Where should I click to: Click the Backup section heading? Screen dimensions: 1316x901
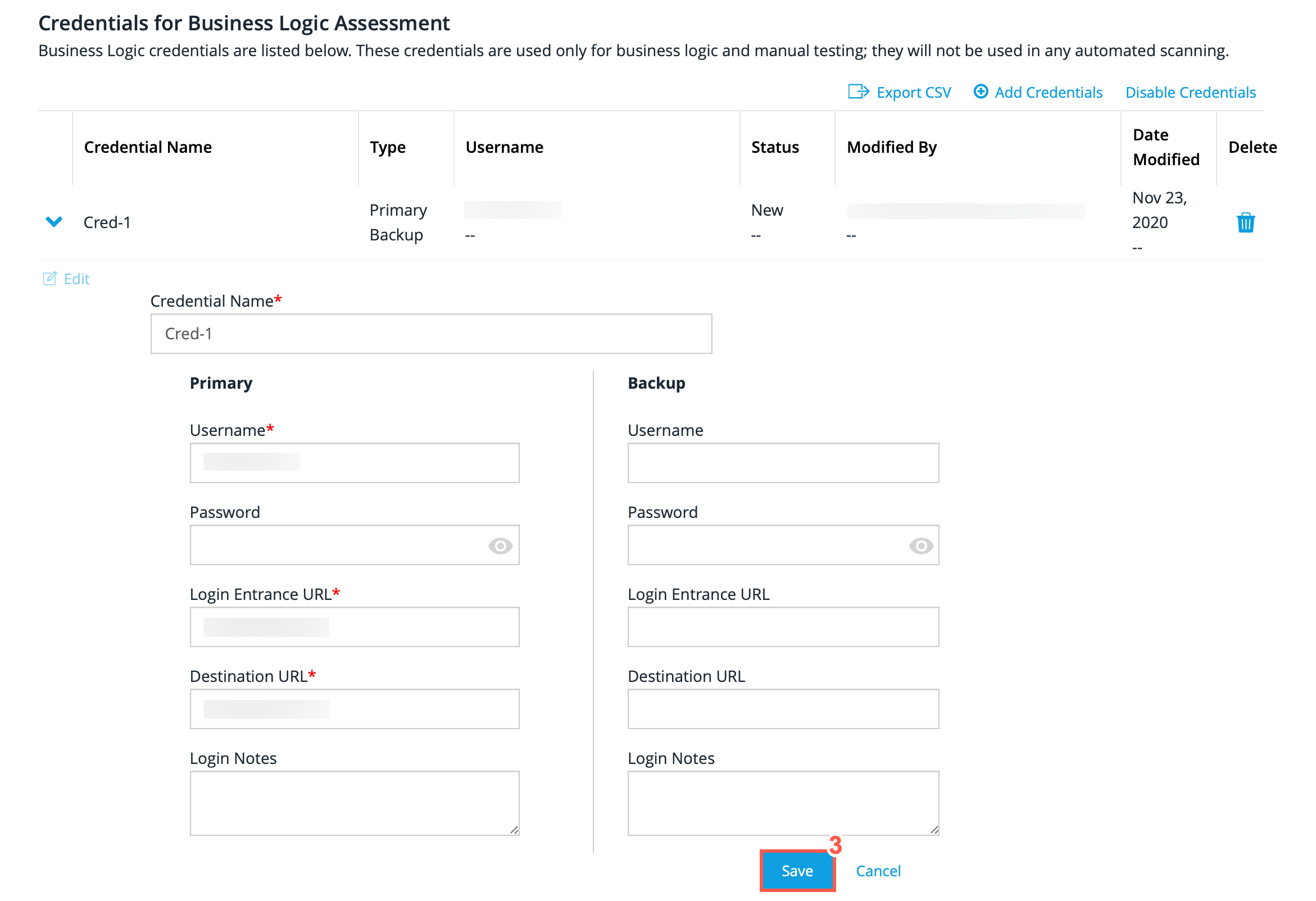tap(656, 383)
